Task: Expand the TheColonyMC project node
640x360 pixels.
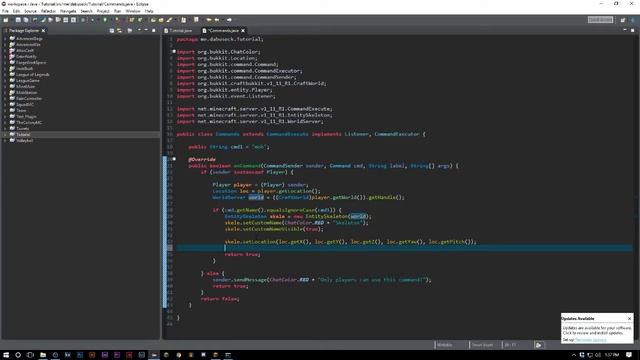Action: 5,122
